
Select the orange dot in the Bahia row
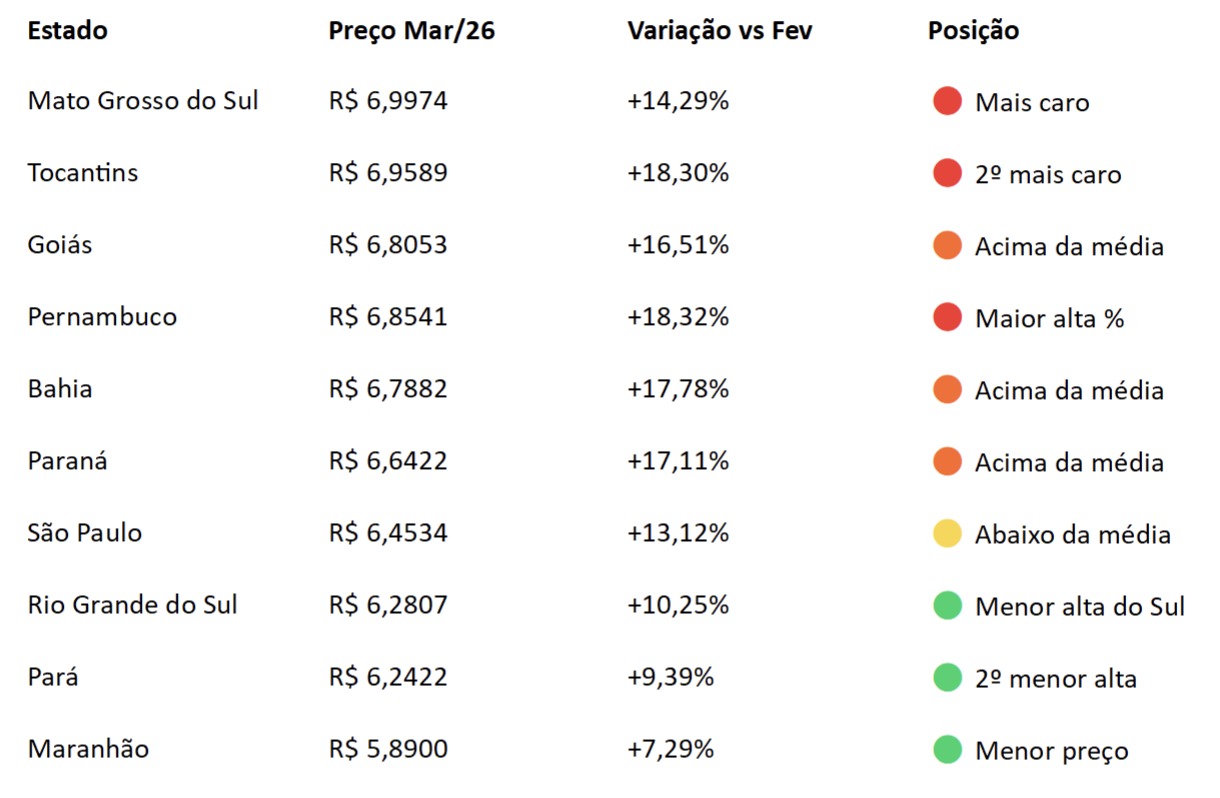(947, 389)
